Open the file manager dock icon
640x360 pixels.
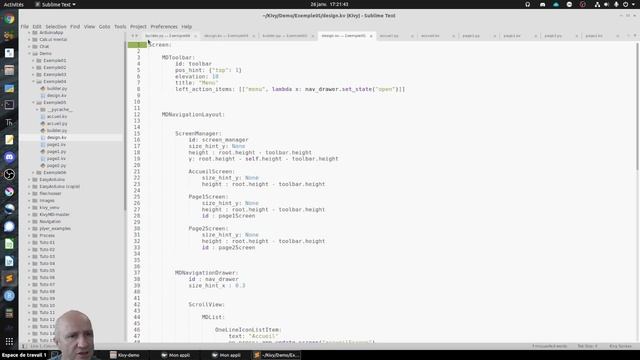9,70
